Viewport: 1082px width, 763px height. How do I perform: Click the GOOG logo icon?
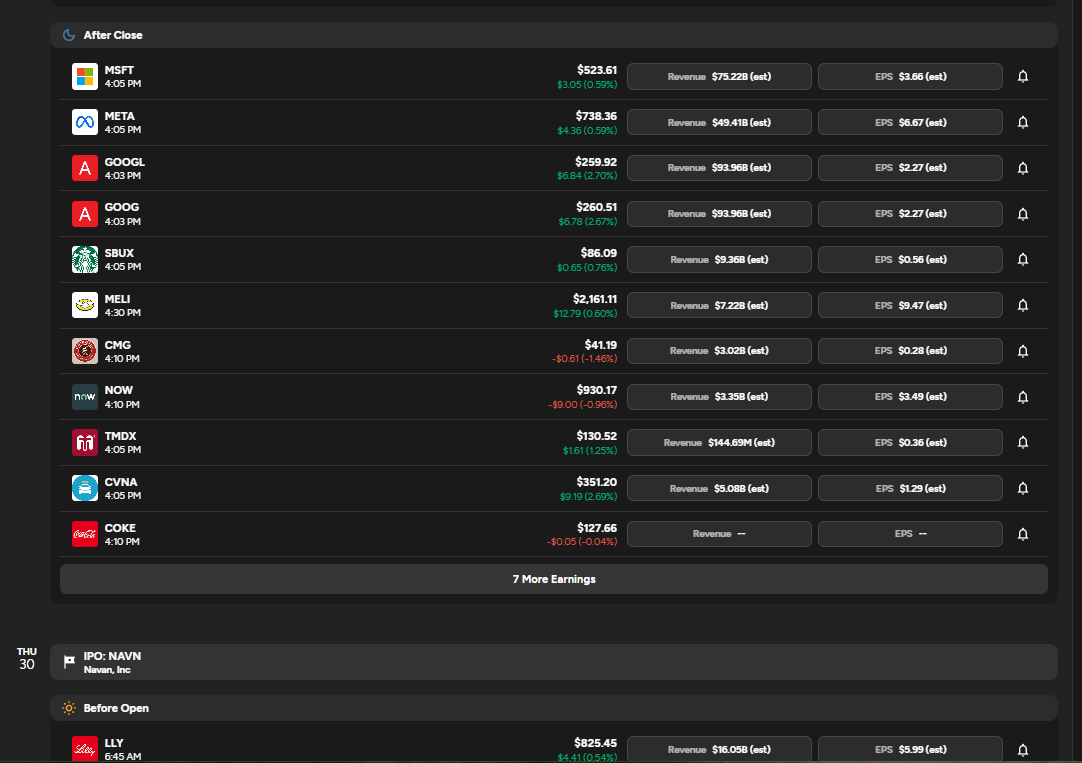(85, 214)
